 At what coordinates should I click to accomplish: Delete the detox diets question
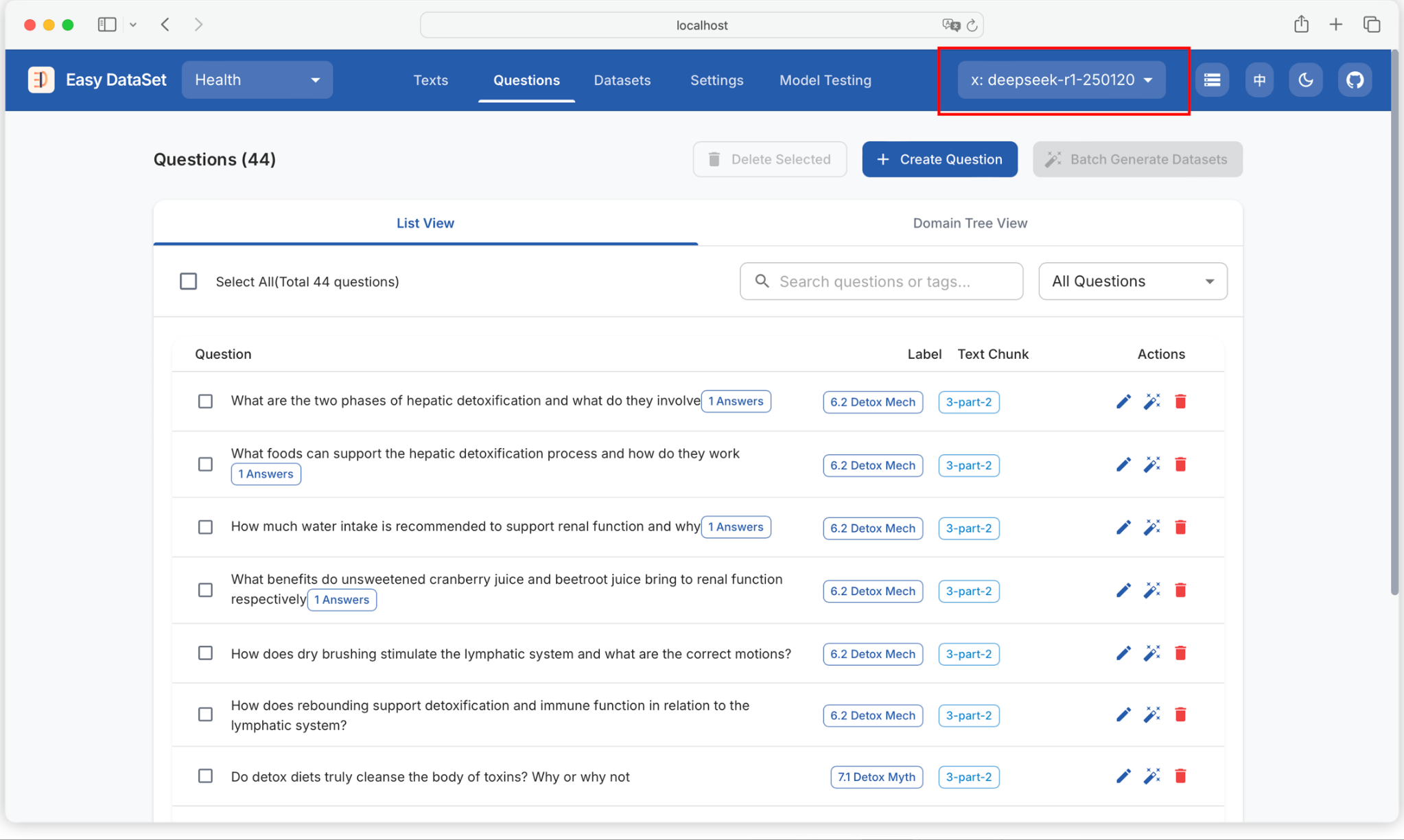coord(1180,776)
